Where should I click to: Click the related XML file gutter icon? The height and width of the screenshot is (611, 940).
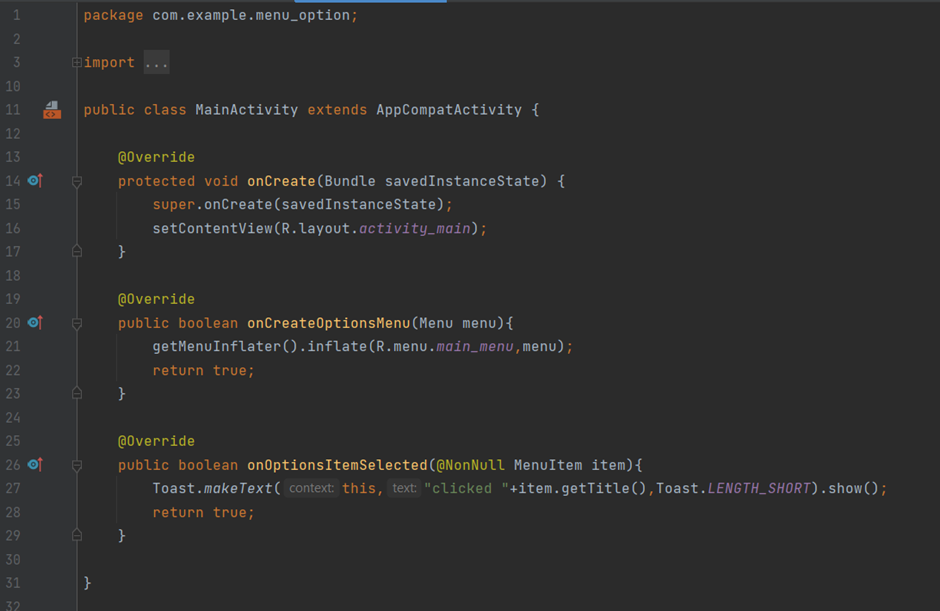tap(51, 110)
